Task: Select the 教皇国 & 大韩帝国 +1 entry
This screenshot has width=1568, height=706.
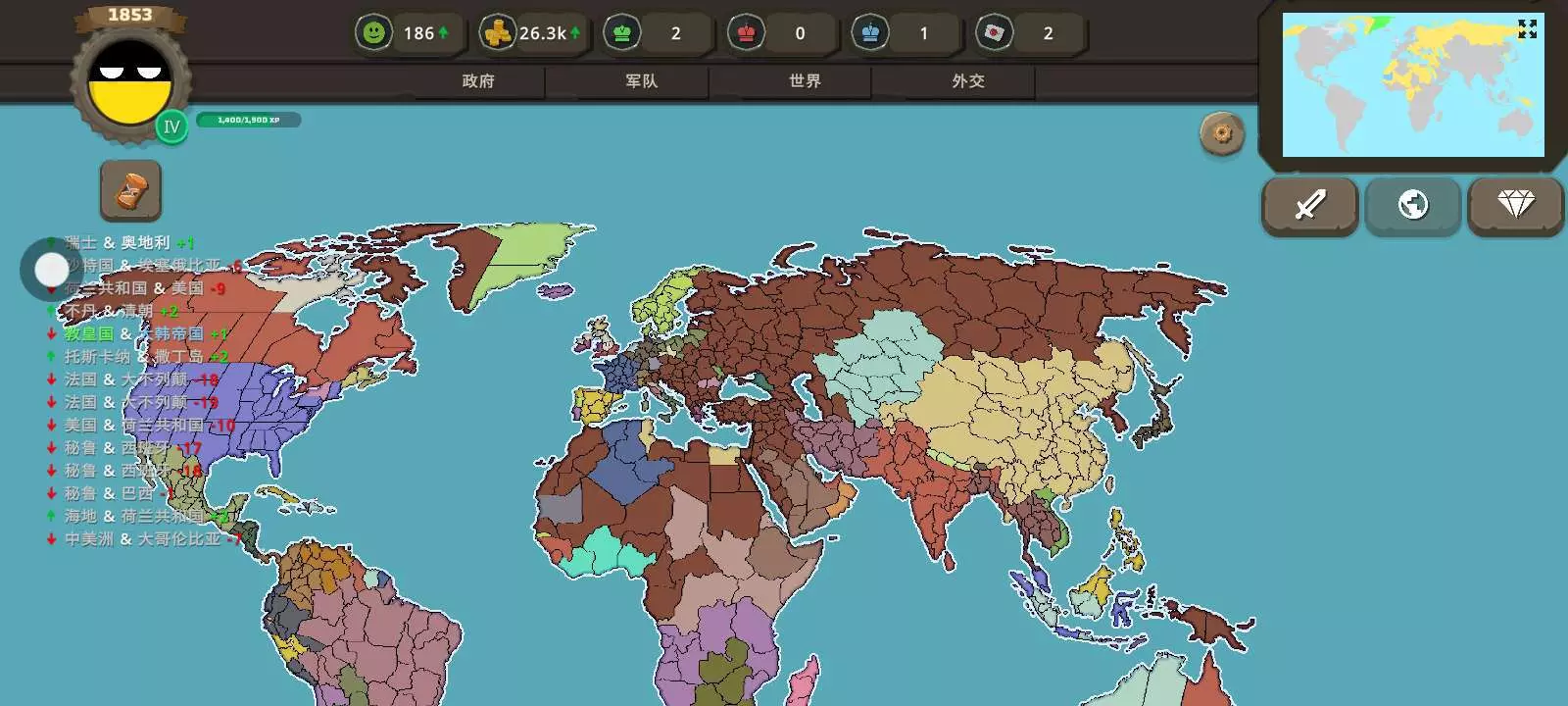Action: point(137,333)
